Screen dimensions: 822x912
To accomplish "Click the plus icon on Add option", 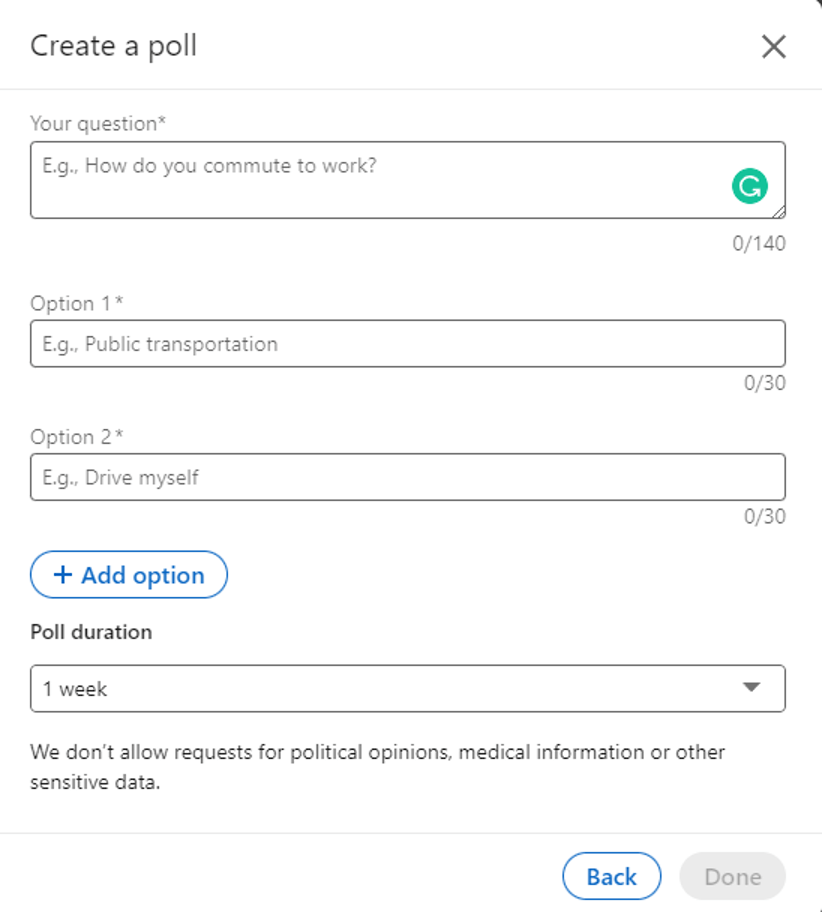I will [63, 575].
